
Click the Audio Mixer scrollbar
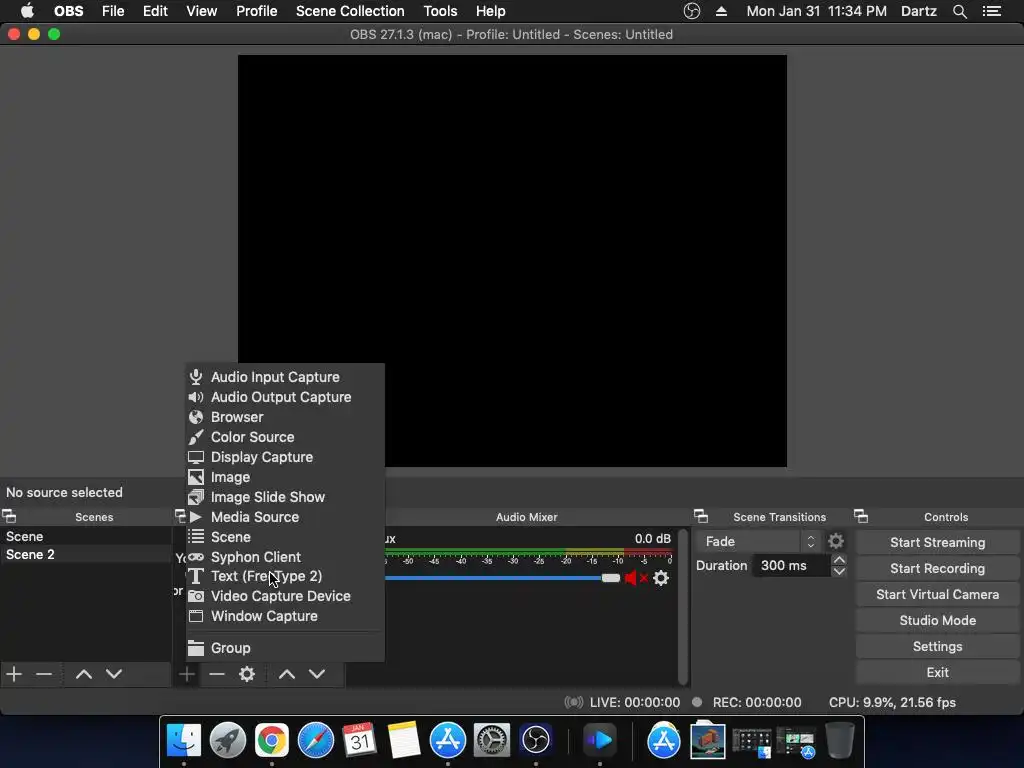tap(682, 606)
